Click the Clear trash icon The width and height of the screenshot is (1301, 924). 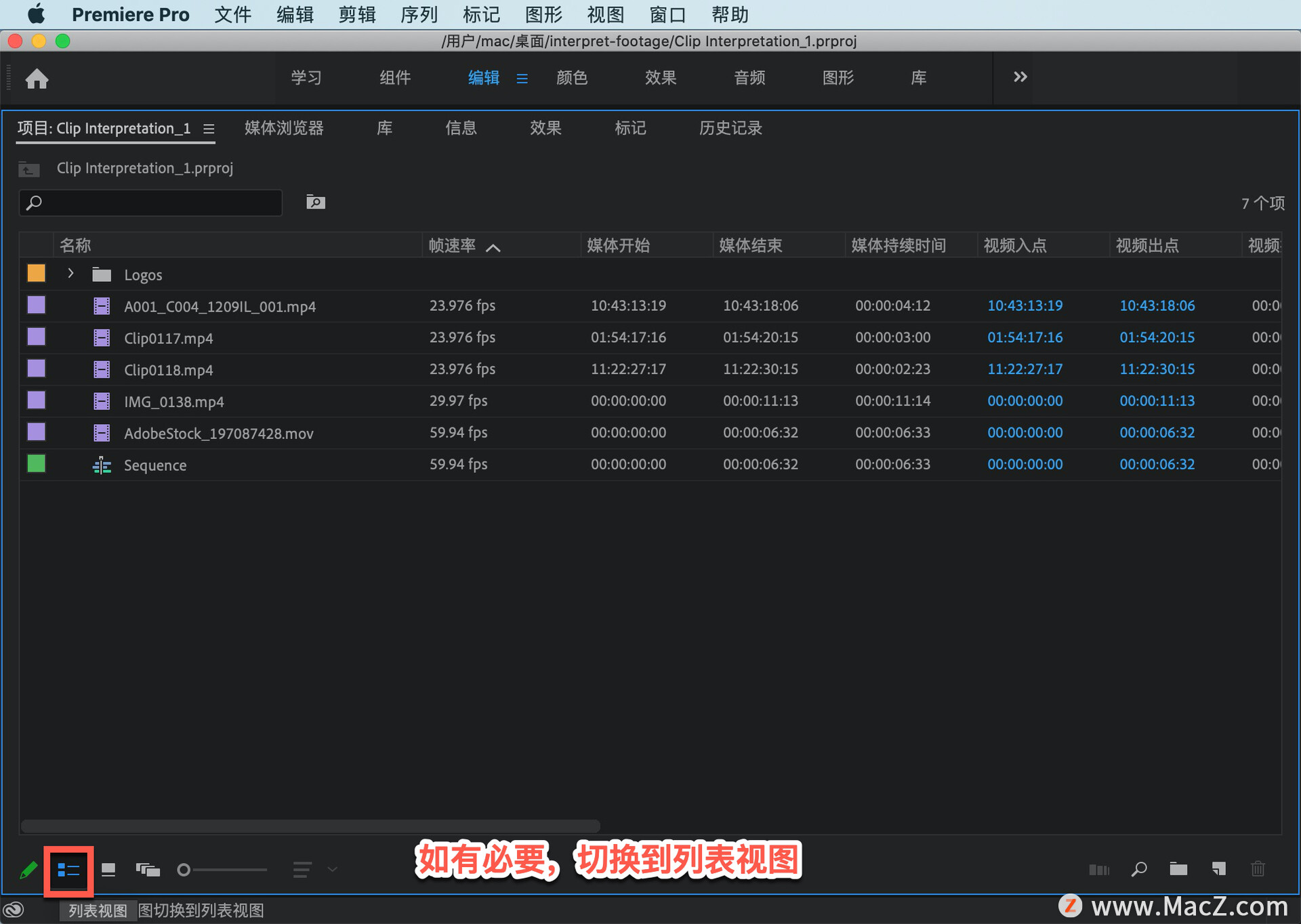1258,869
